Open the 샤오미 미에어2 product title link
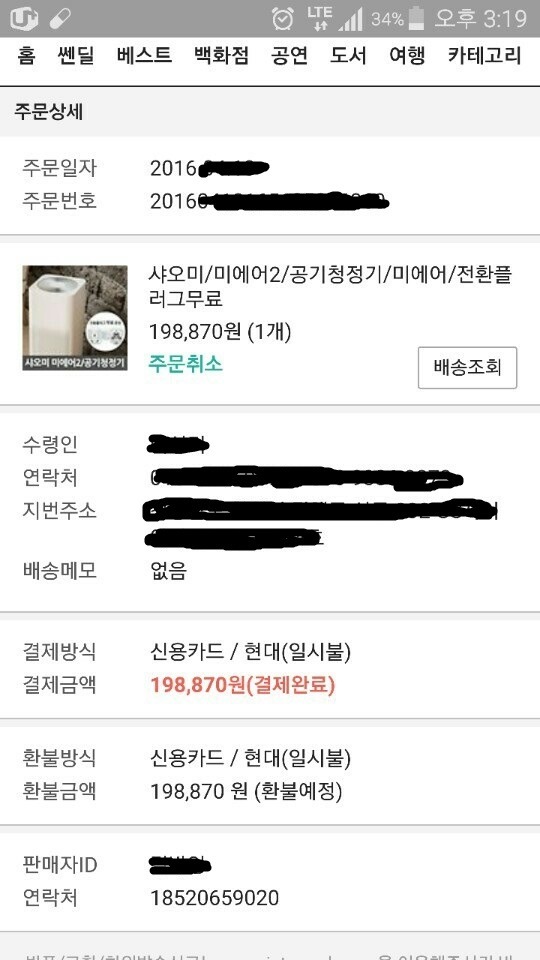 [331, 287]
